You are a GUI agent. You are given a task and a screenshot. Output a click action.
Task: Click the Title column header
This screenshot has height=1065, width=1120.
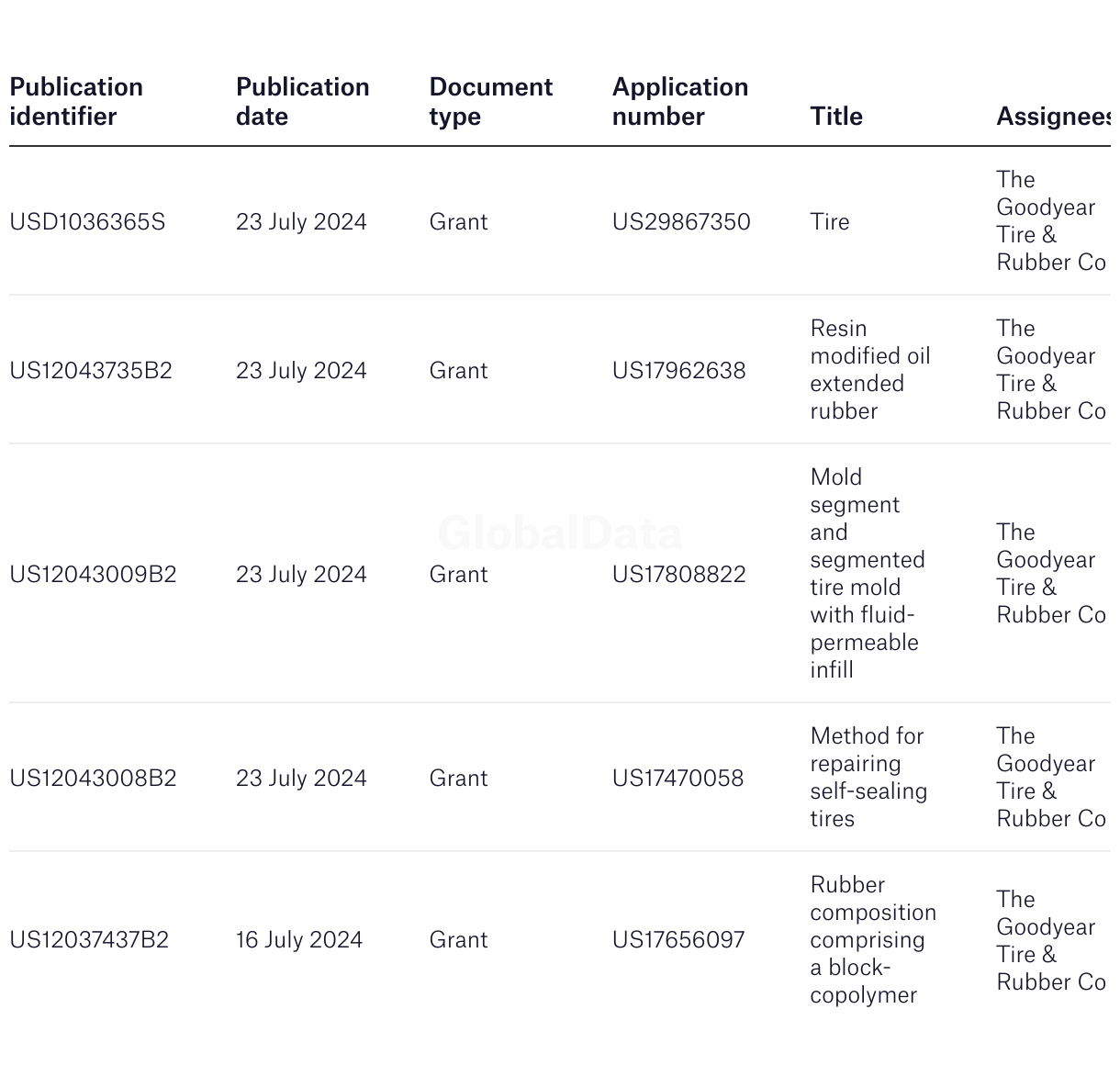click(835, 117)
